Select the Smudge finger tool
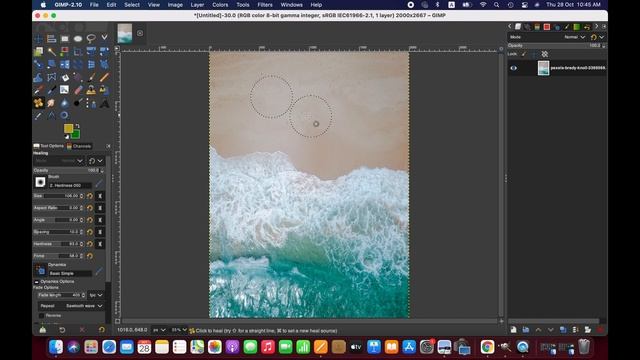The height and width of the screenshot is (360, 640). click(51, 103)
